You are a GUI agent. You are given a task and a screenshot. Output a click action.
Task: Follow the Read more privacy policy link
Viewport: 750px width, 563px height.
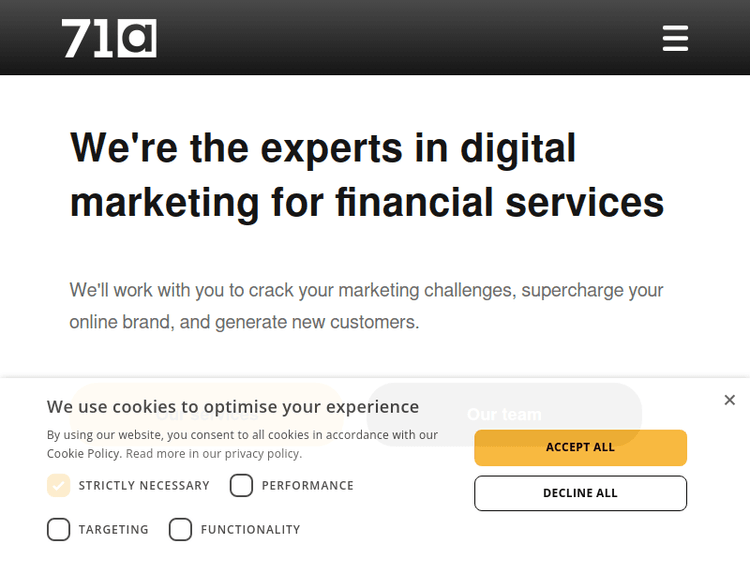(x=213, y=454)
